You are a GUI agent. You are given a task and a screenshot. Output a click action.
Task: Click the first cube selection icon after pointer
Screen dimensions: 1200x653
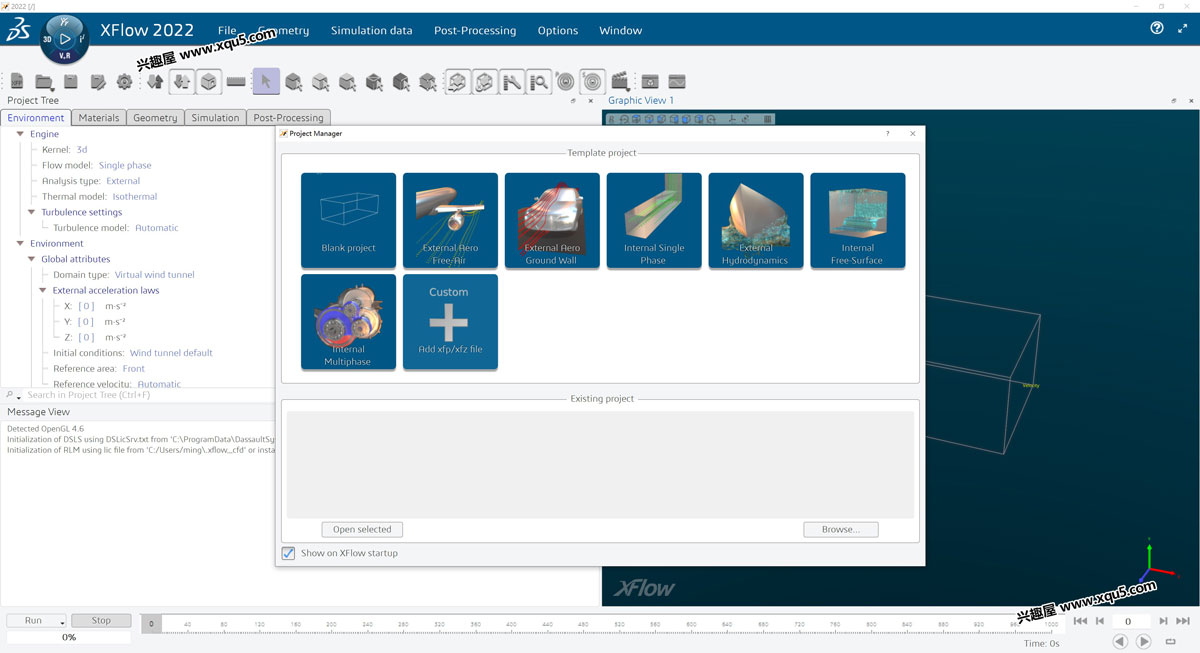[x=294, y=82]
